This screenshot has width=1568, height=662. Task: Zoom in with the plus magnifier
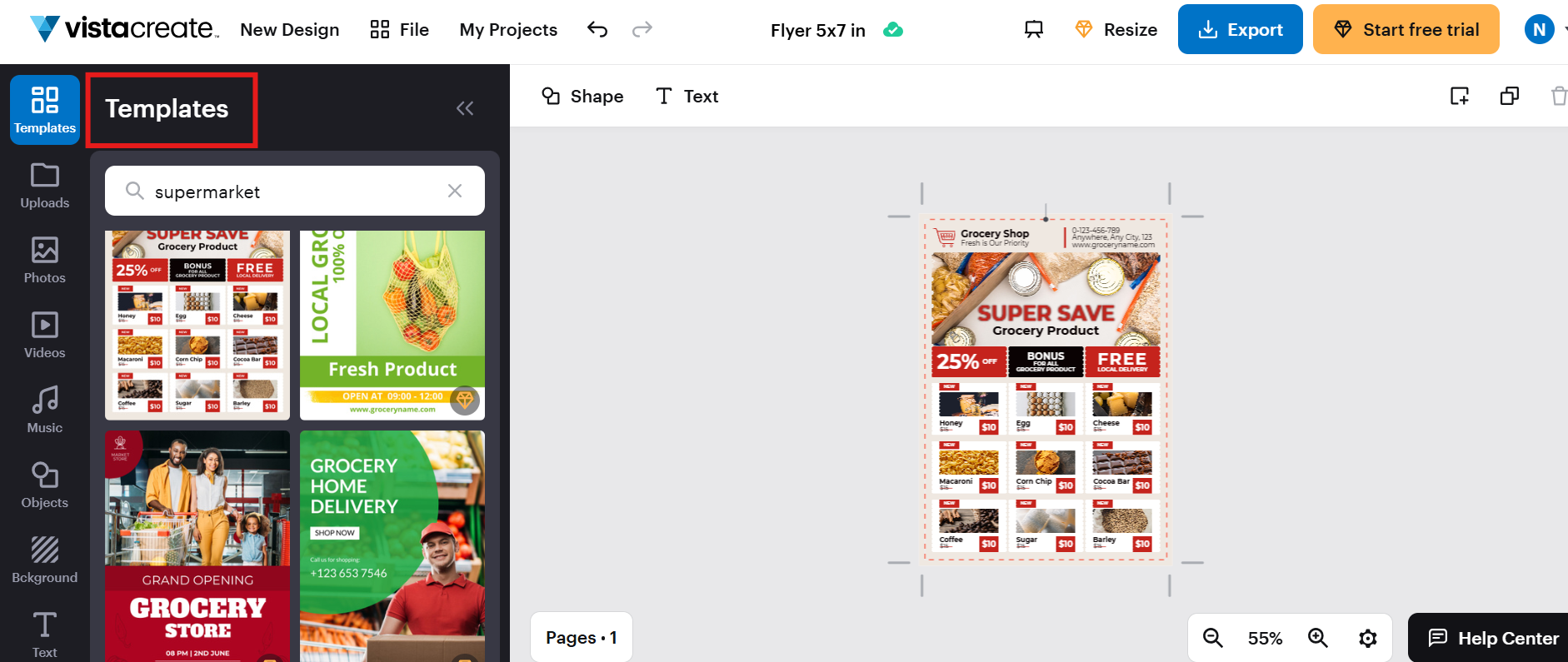1317,638
